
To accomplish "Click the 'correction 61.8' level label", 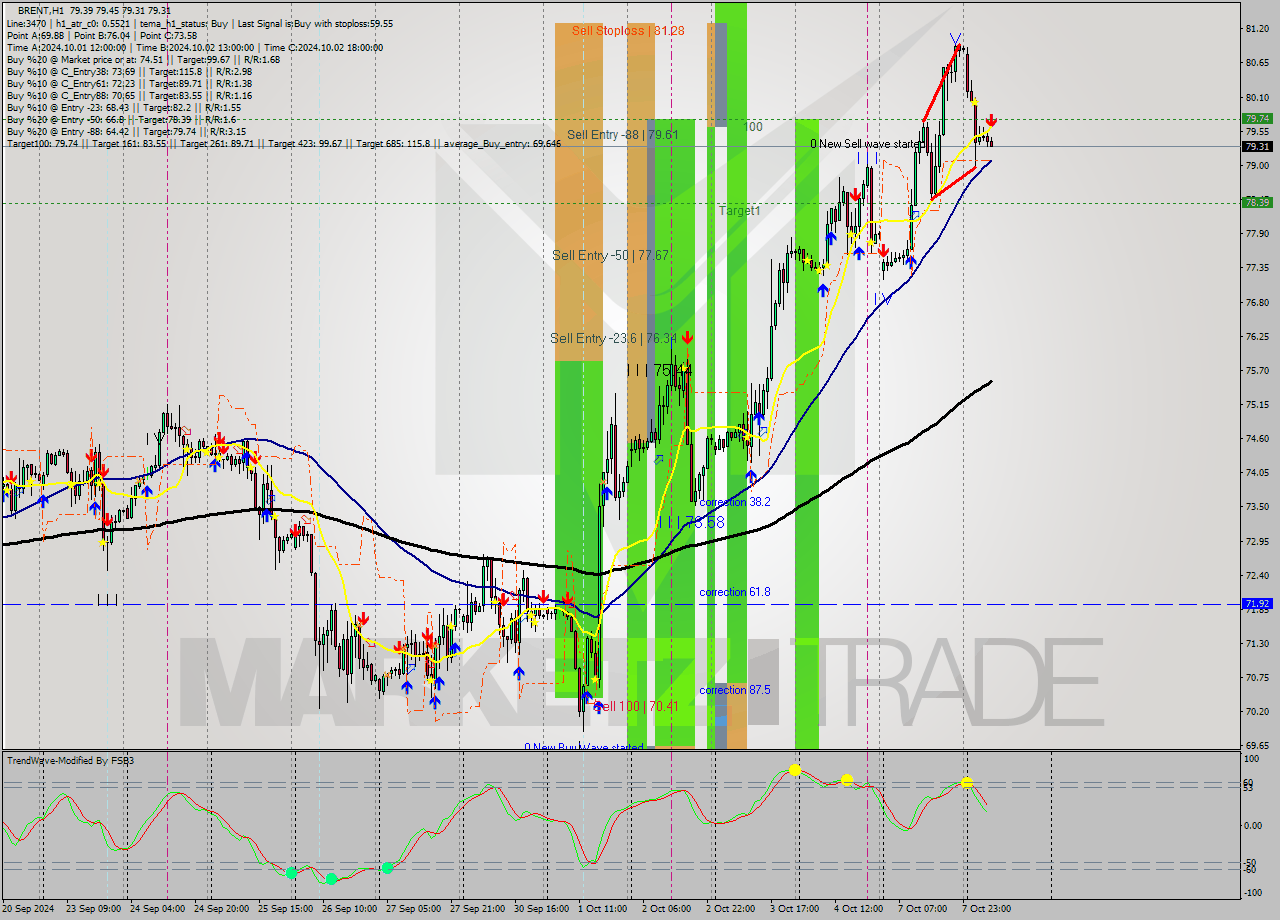I will 735,592.
